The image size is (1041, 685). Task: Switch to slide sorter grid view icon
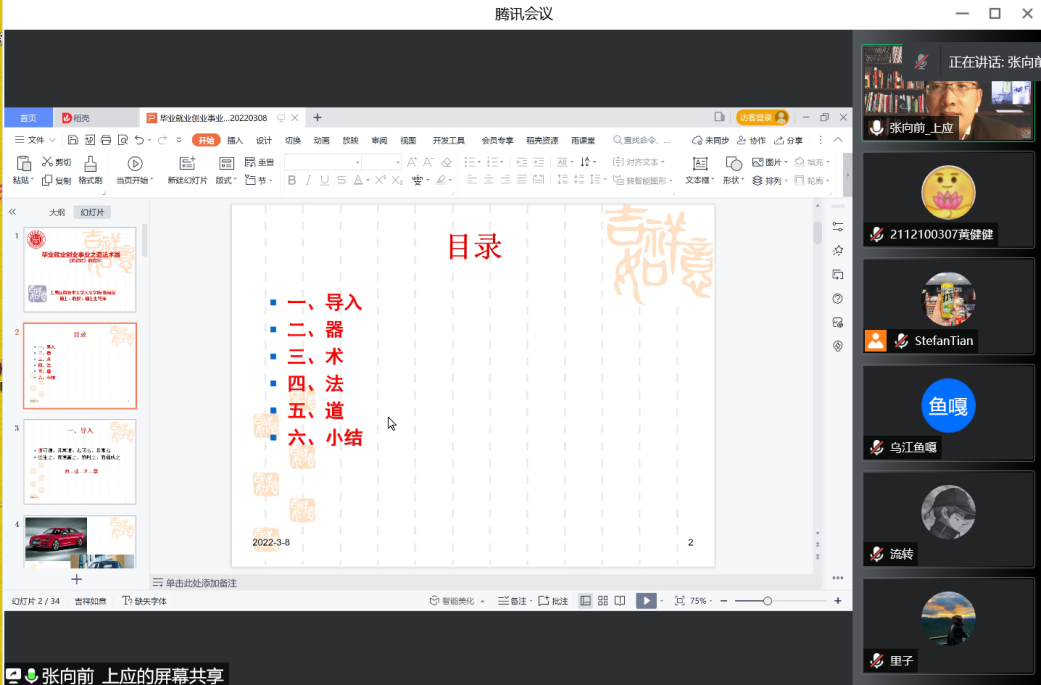click(603, 601)
